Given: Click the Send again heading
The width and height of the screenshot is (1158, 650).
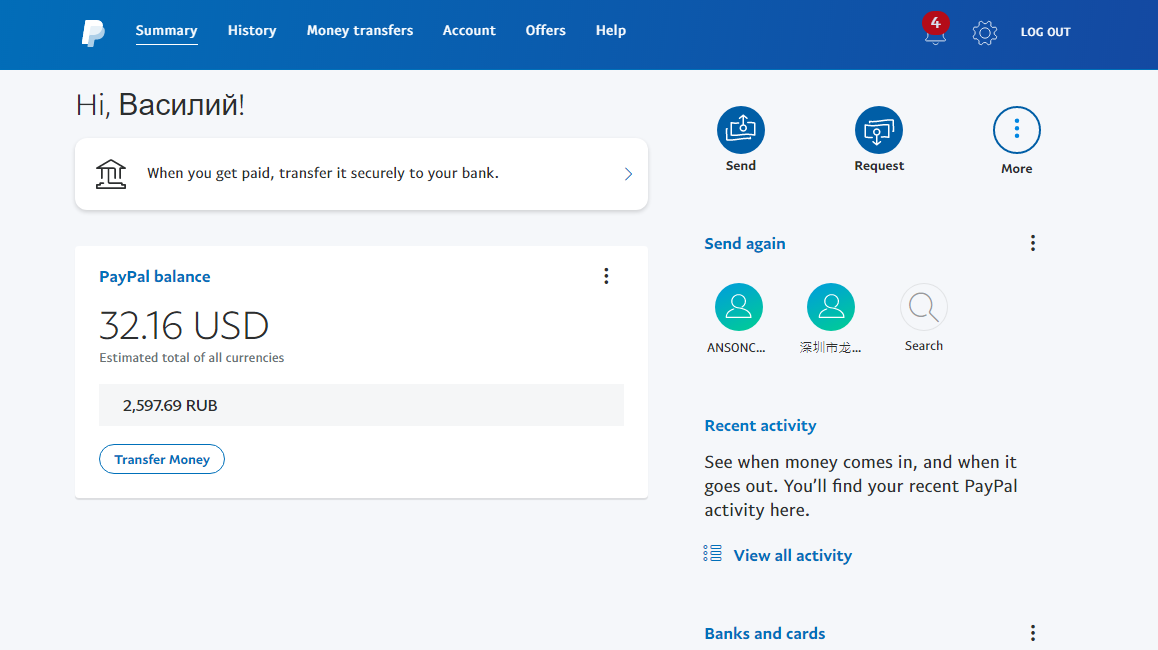Looking at the screenshot, I should tap(744, 243).
